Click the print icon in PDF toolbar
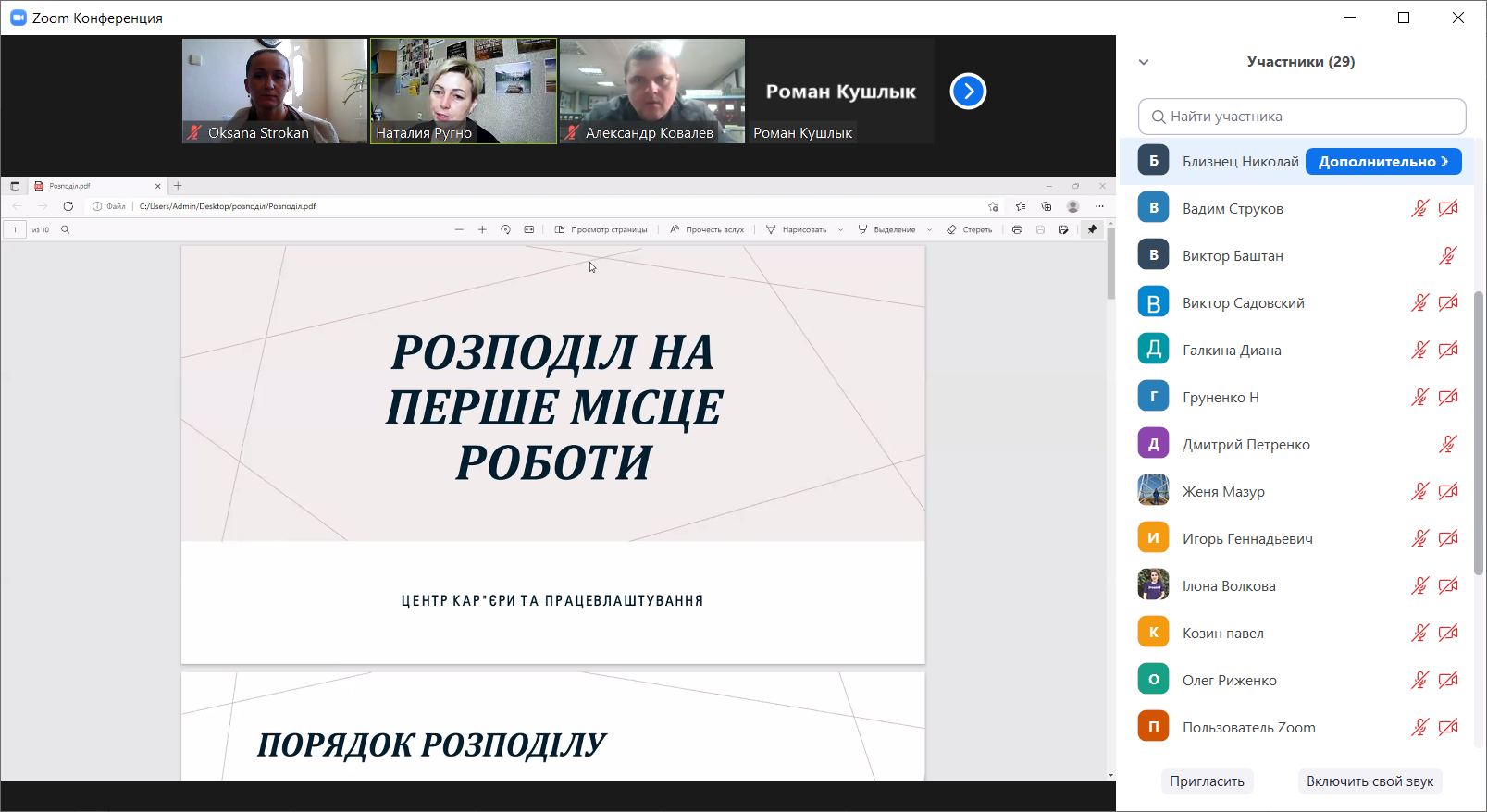 (1017, 229)
